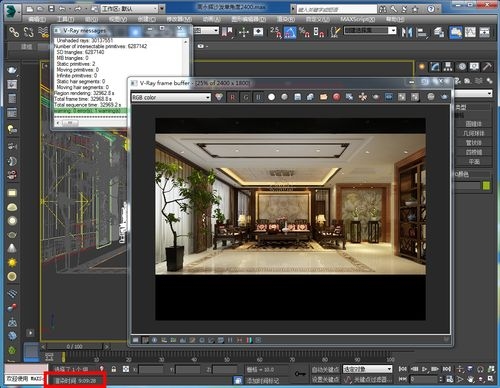The width and height of the screenshot is (500, 388).
Task: Open the menu left of MAXScript
Action: click(317, 19)
